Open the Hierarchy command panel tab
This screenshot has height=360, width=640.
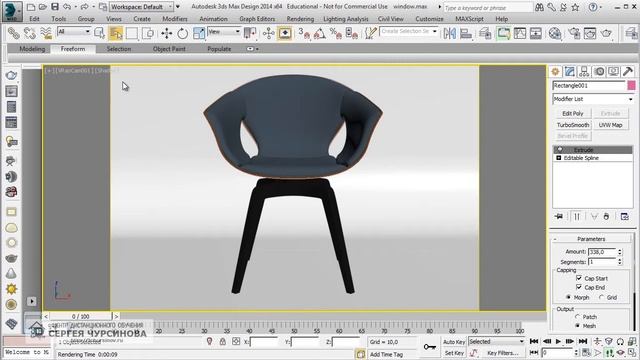point(584,71)
